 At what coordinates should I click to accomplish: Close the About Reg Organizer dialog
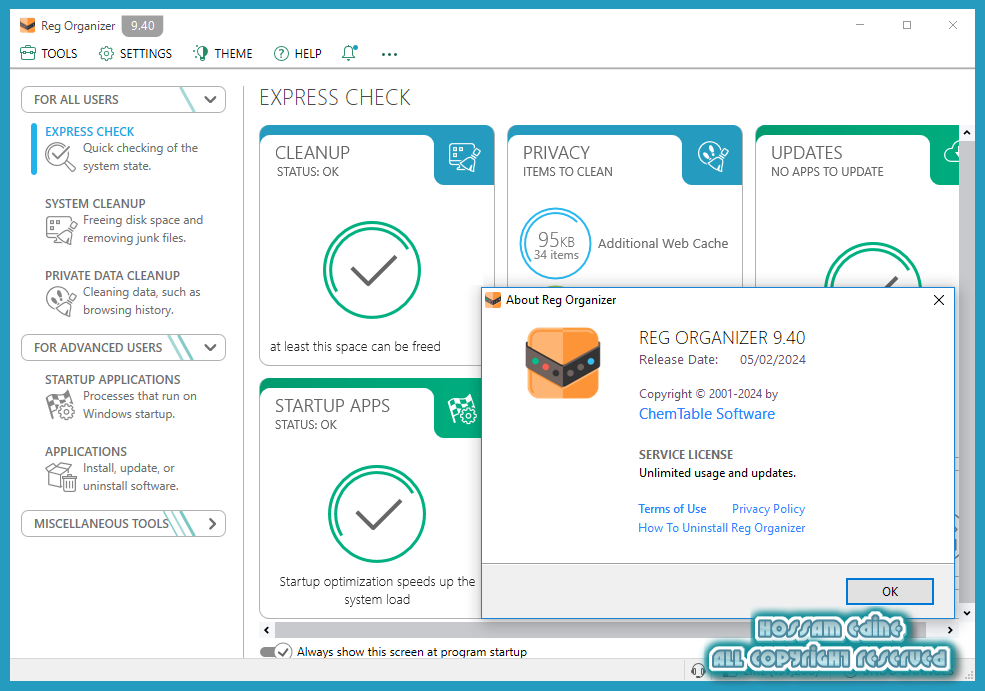(x=939, y=300)
